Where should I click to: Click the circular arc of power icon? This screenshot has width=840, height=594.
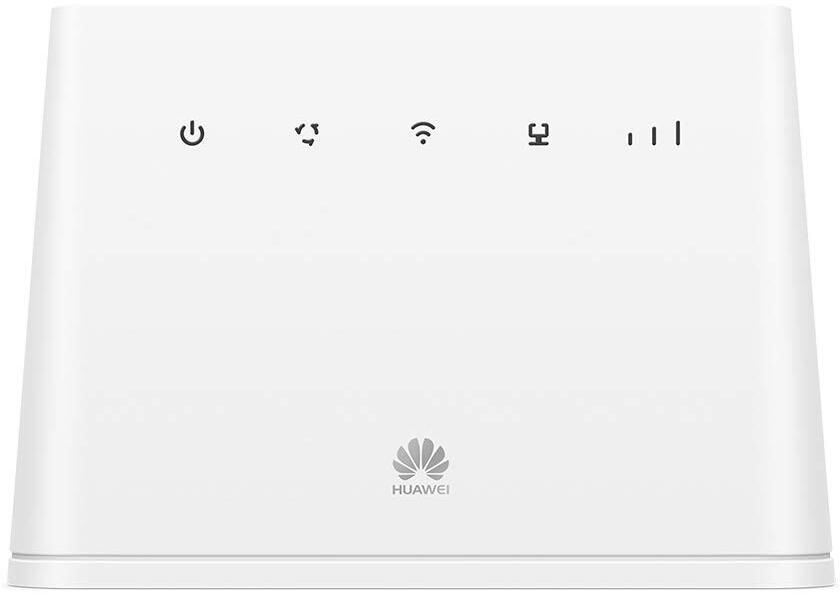192,136
